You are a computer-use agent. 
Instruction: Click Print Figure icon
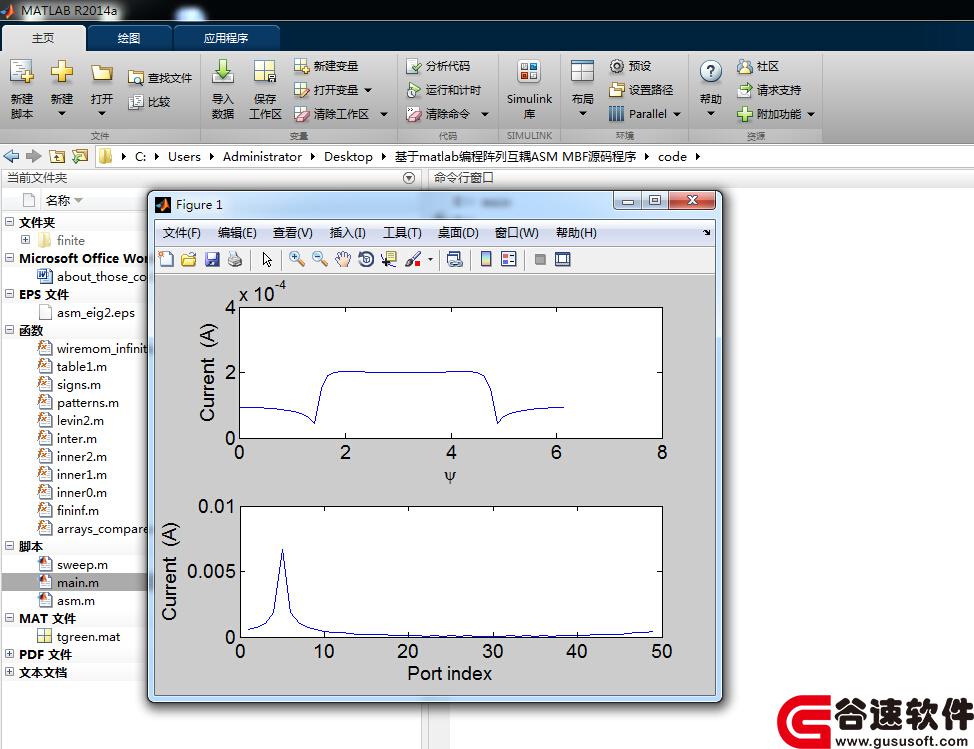pos(235,259)
